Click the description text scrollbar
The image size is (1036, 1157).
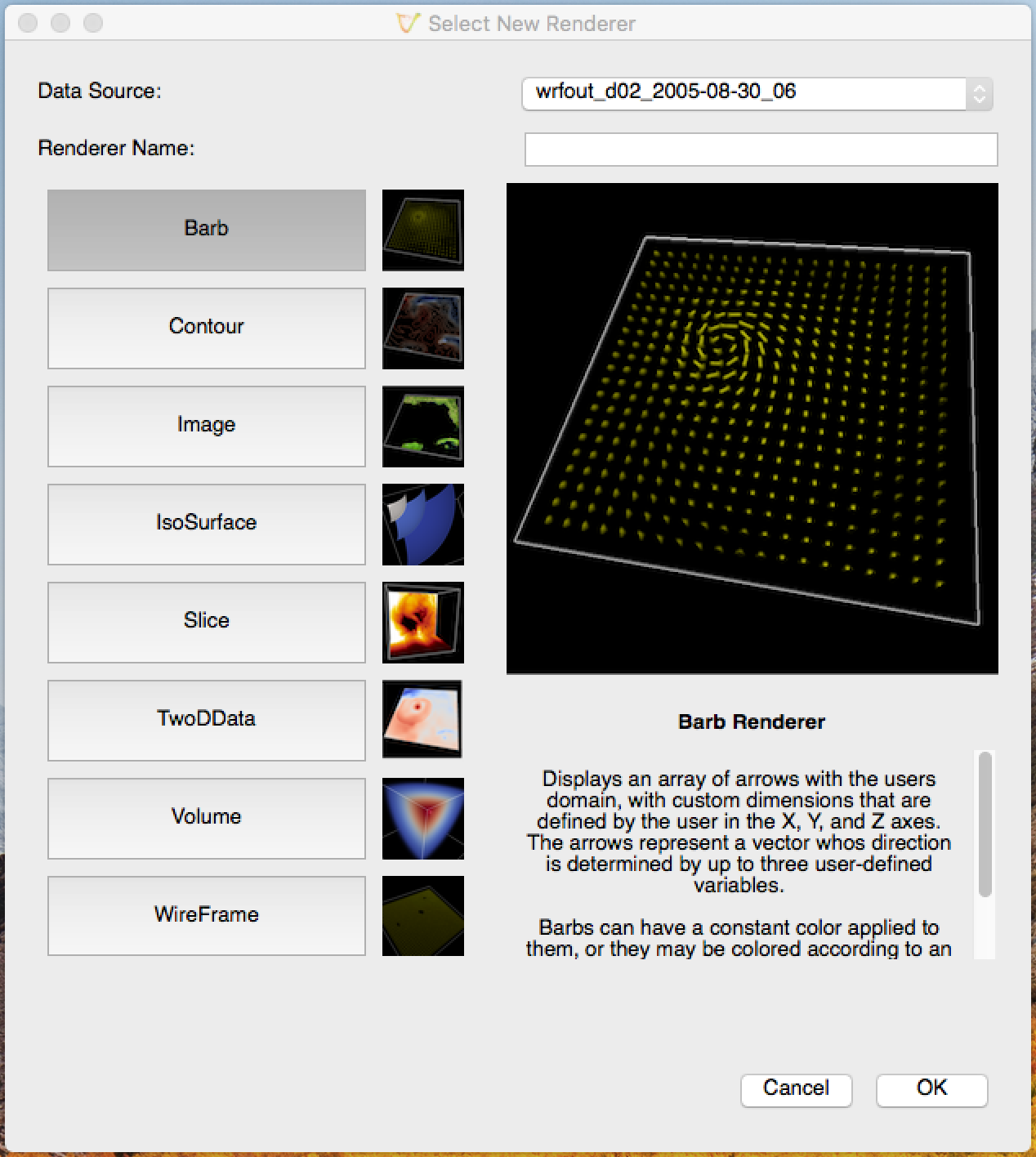click(x=985, y=824)
